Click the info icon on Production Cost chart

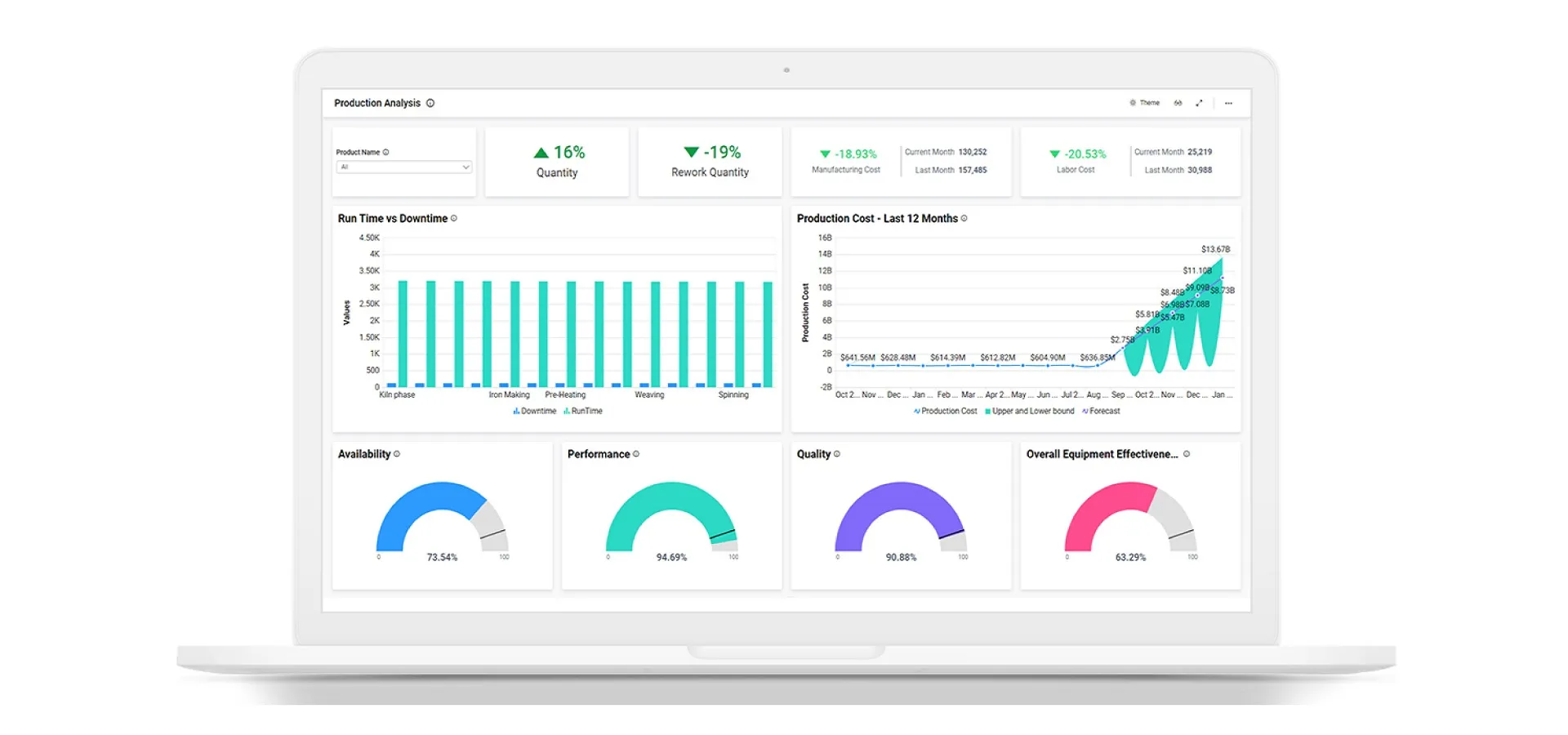click(964, 218)
